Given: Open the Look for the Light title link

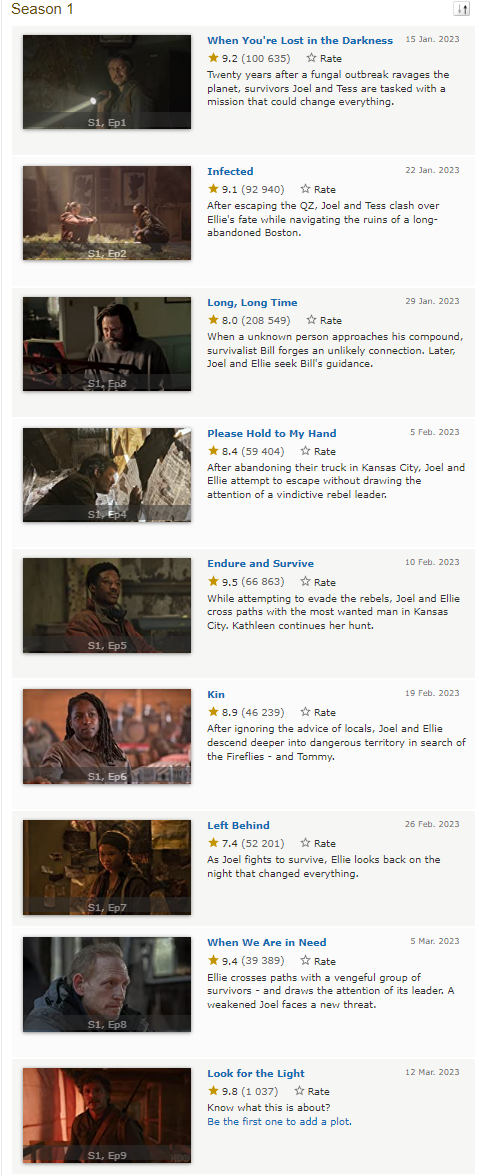Looking at the screenshot, I should pyautogui.click(x=256, y=1073).
